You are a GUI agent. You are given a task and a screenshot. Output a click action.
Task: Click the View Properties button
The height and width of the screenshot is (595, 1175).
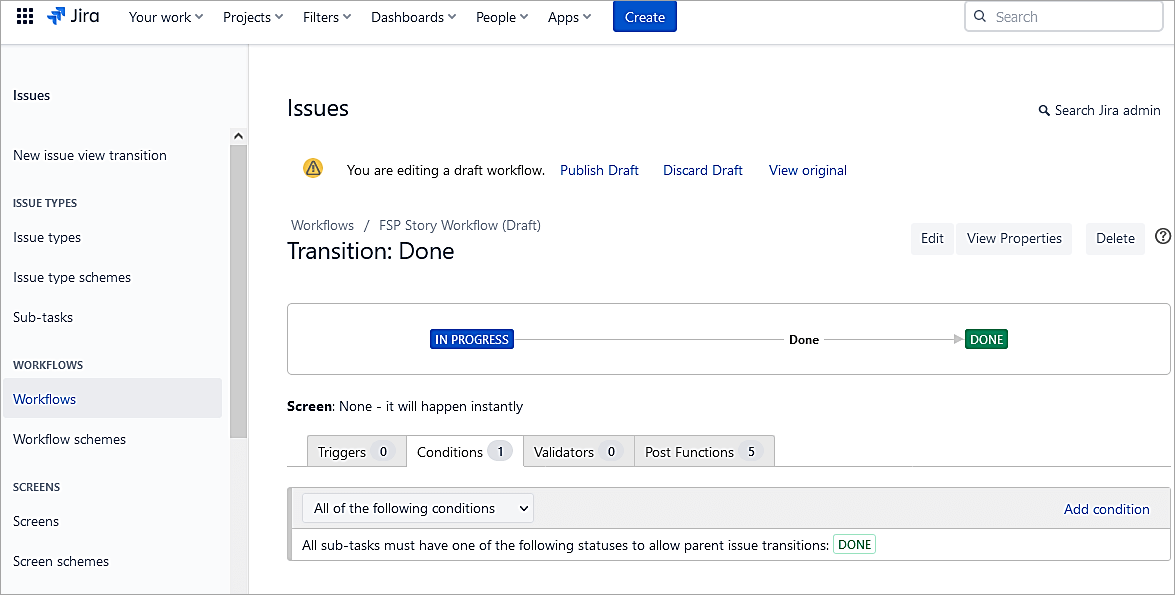pos(1013,238)
